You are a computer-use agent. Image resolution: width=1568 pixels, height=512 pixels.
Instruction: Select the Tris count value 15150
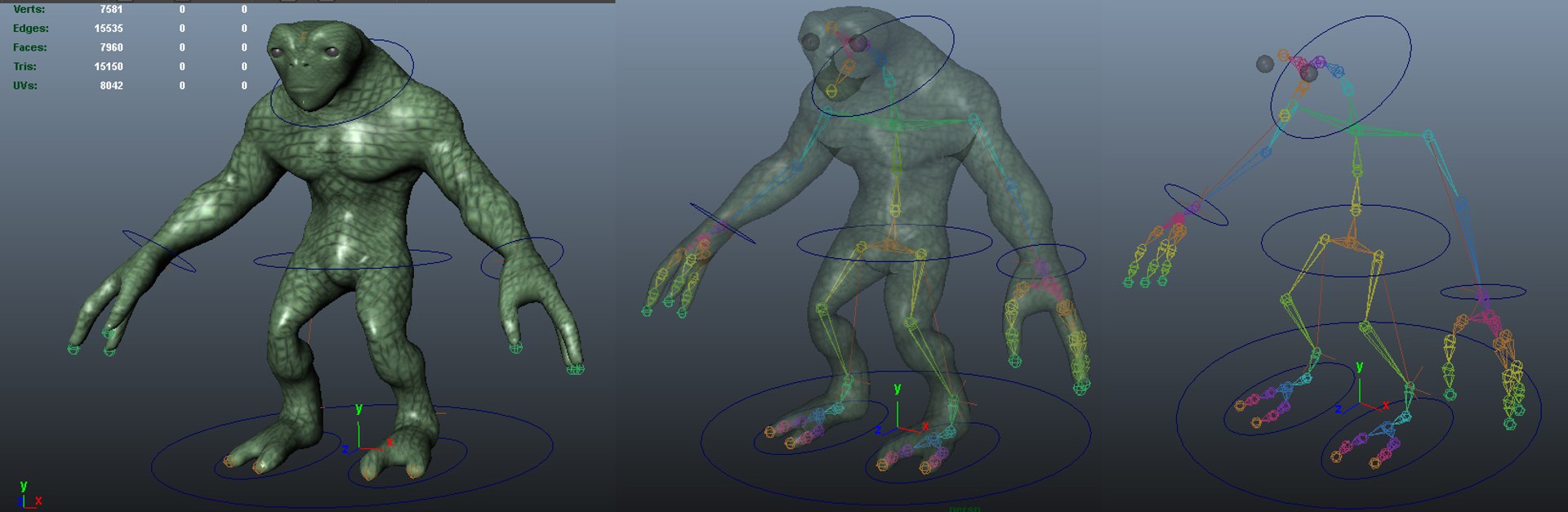pos(109,66)
